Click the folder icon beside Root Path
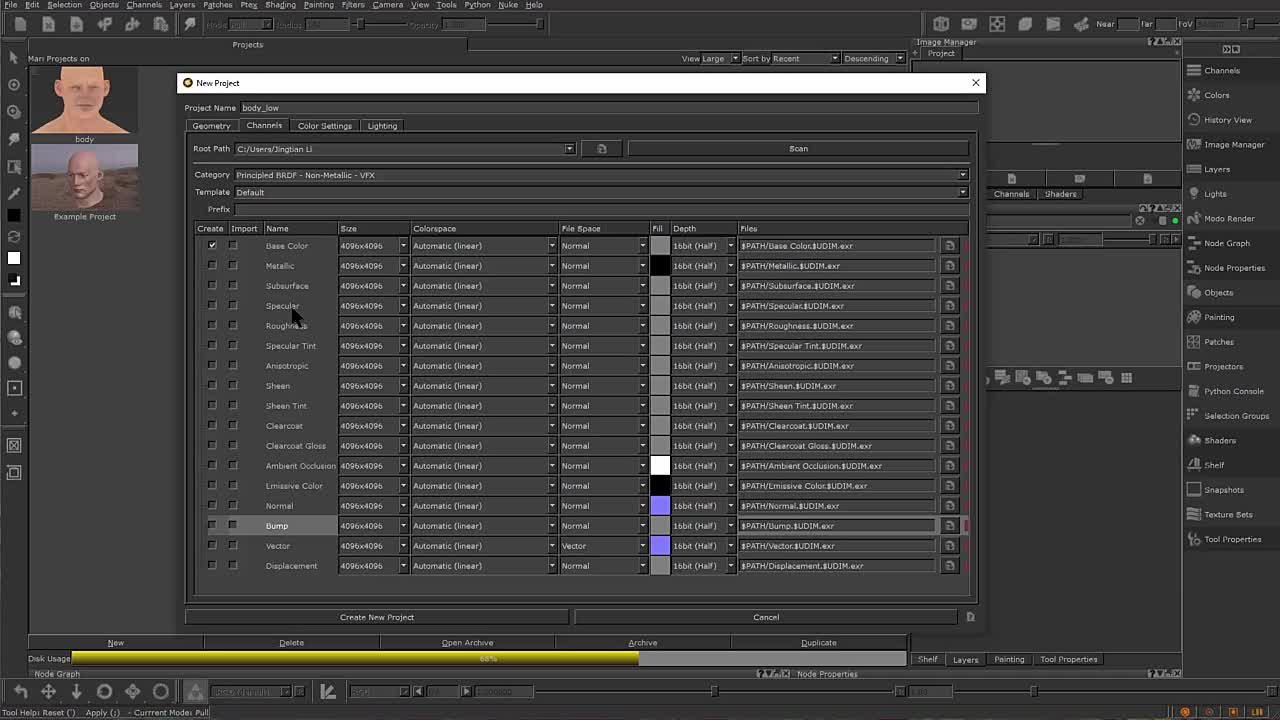The image size is (1280, 720). 601,149
